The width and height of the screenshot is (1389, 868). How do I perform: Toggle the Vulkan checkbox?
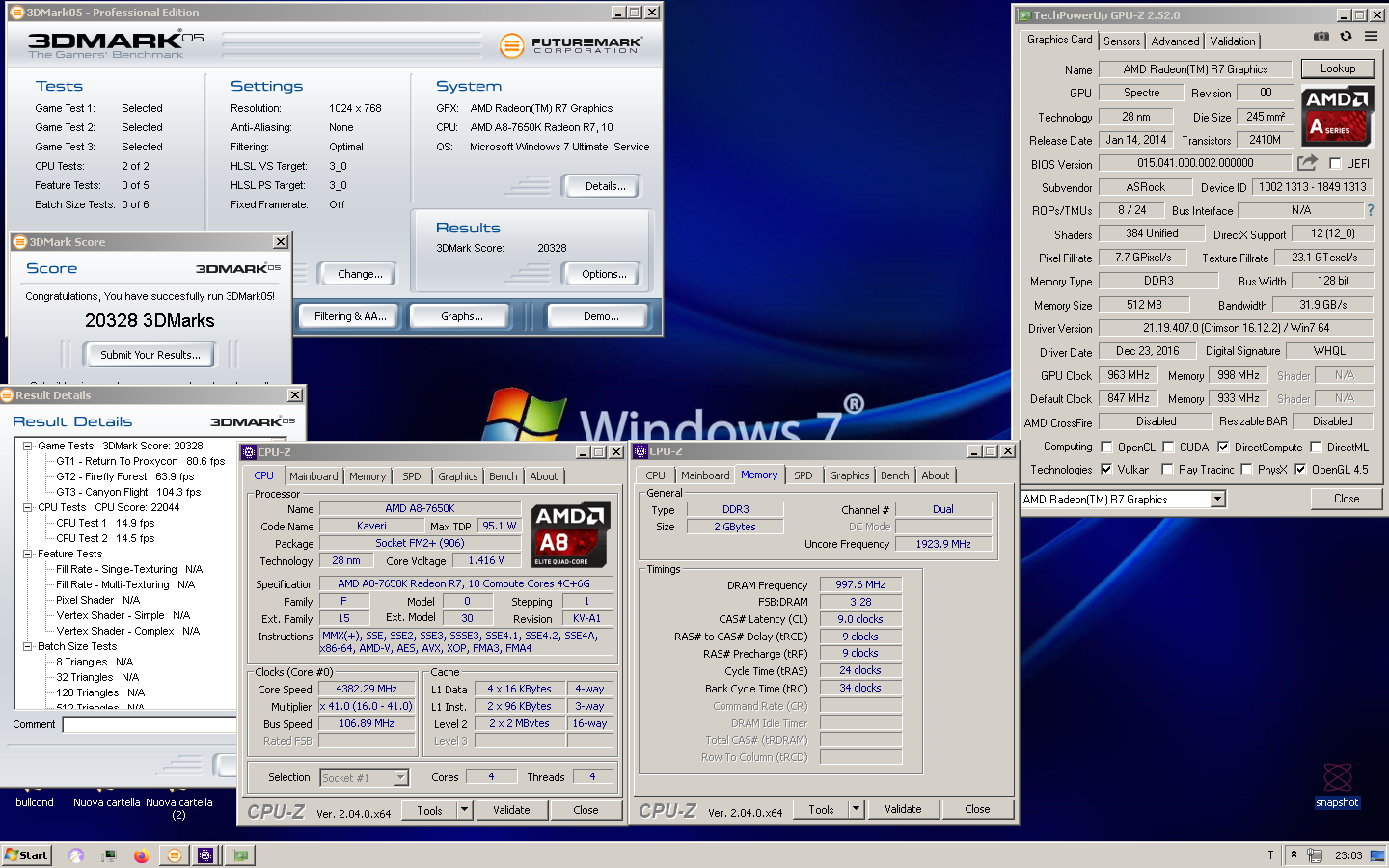coord(1106,470)
